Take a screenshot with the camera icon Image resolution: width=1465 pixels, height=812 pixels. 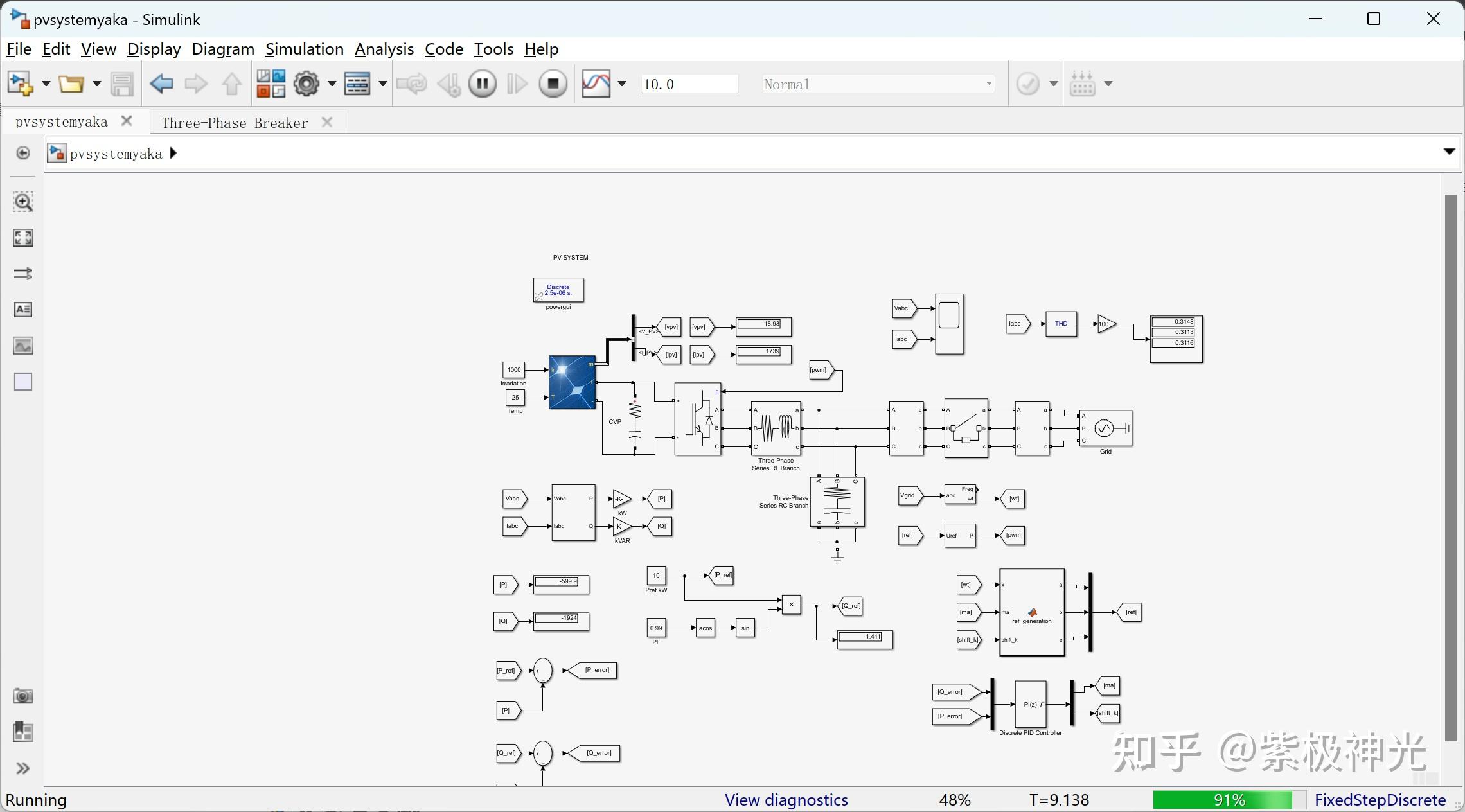point(23,696)
